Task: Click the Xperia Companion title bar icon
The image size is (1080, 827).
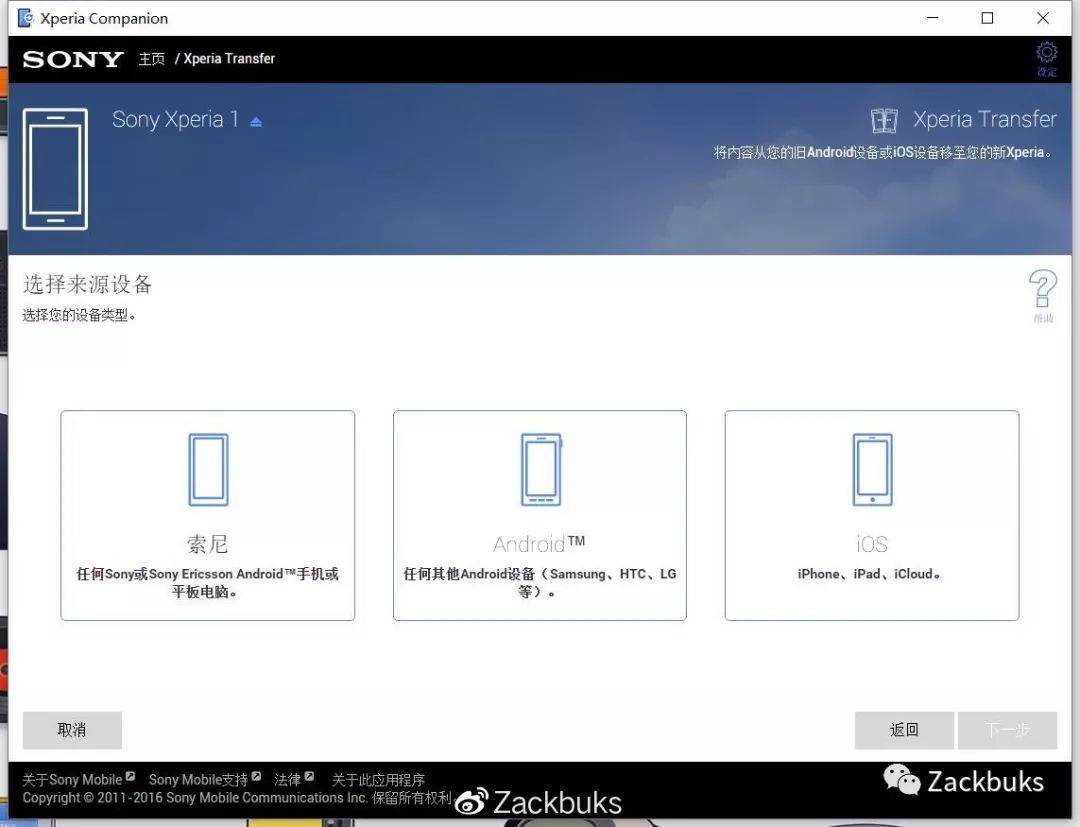Action: tap(25, 18)
